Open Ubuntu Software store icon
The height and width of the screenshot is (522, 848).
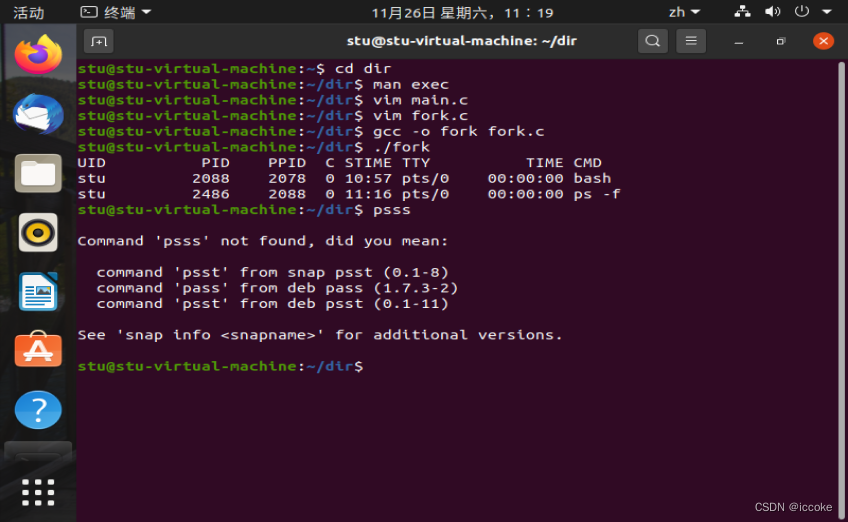(x=38, y=350)
